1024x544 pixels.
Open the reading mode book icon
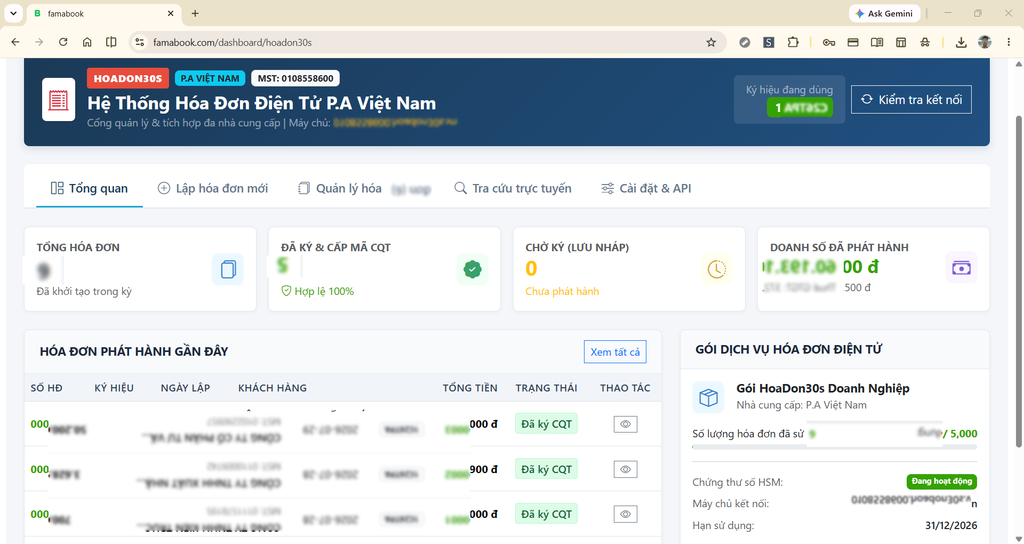[877, 42]
